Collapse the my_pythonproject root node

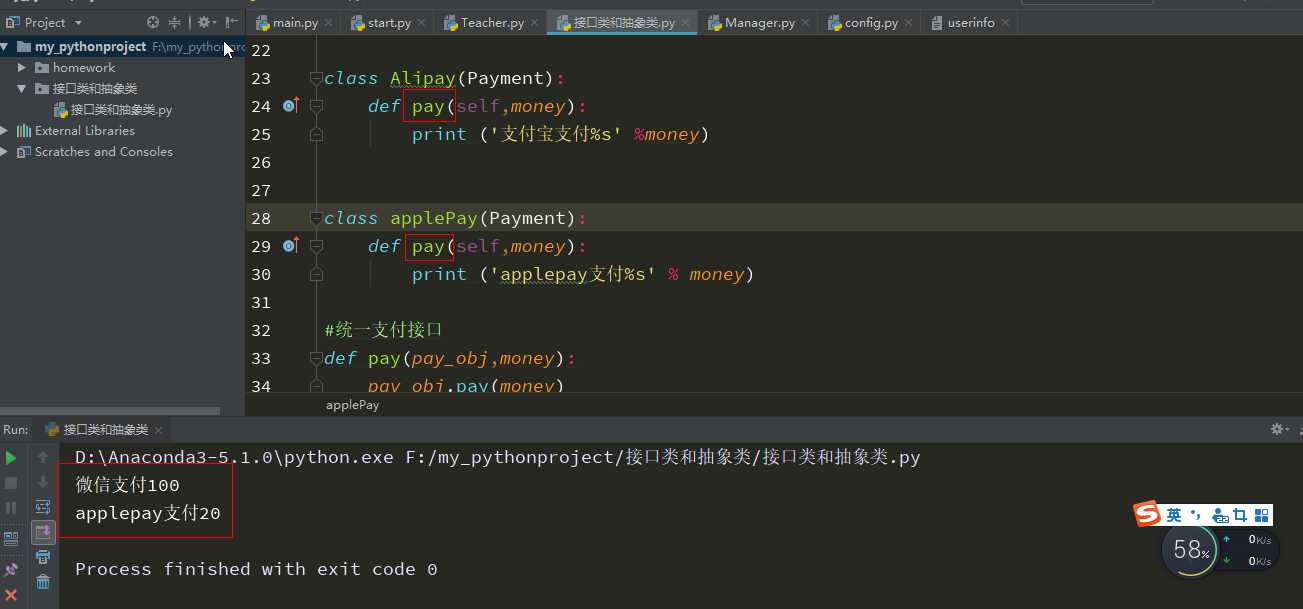(x=6, y=47)
